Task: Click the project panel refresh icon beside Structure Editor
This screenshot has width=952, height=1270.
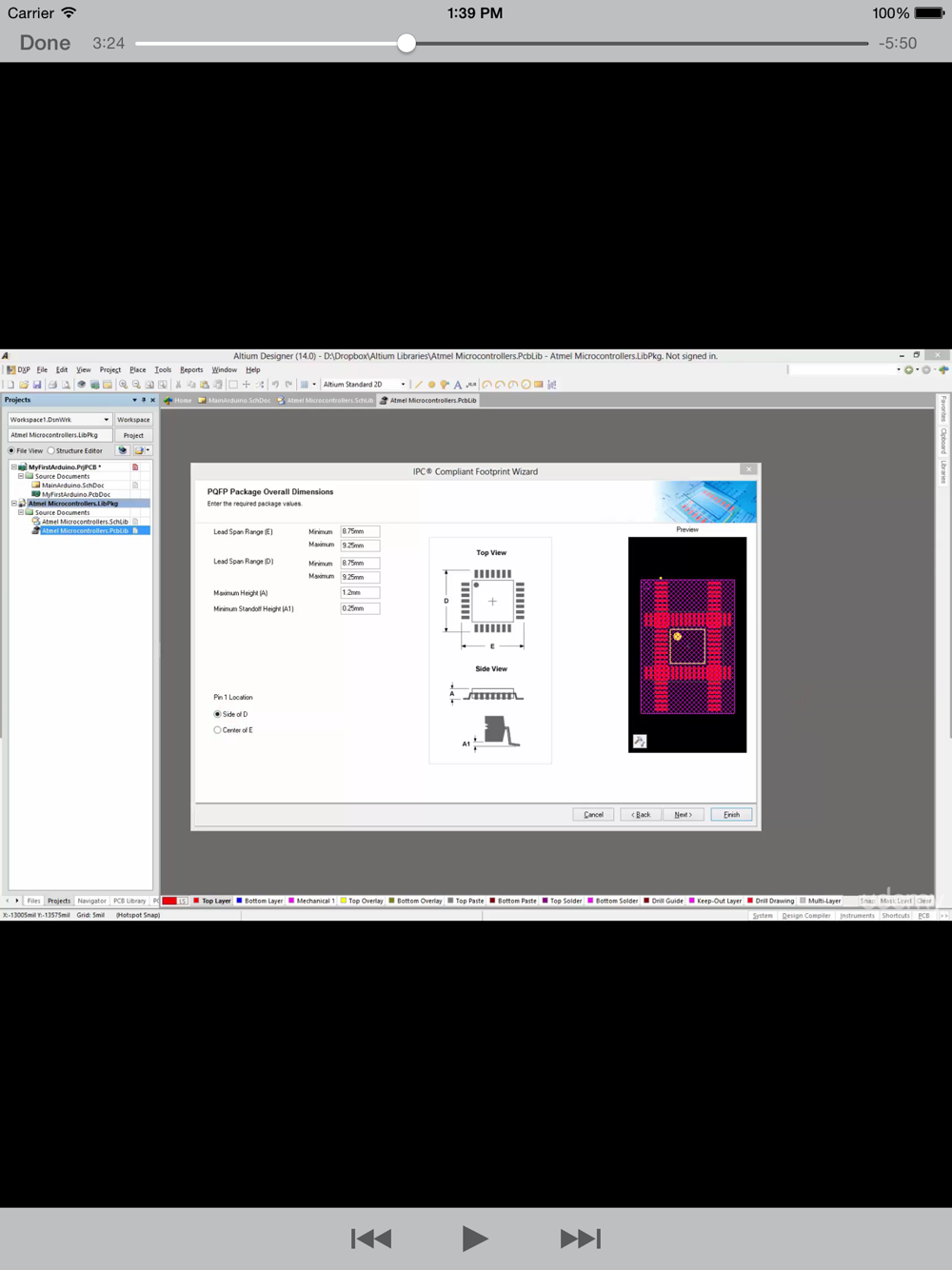Action: click(123, 450)
